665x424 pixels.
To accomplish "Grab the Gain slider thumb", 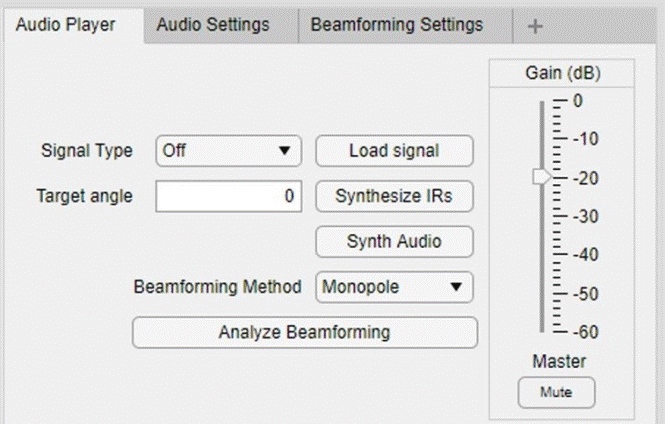I will point(542,177).
